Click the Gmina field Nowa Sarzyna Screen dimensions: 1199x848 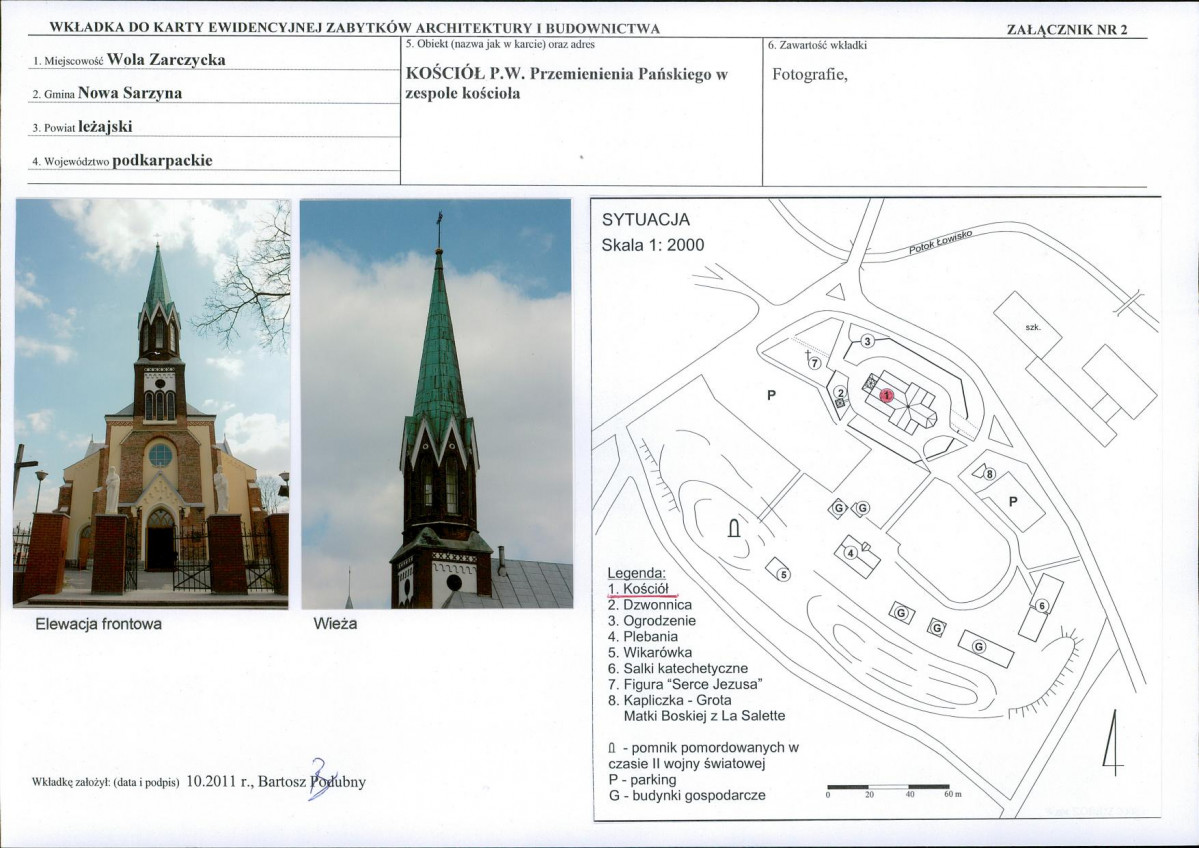pos(130,93)
